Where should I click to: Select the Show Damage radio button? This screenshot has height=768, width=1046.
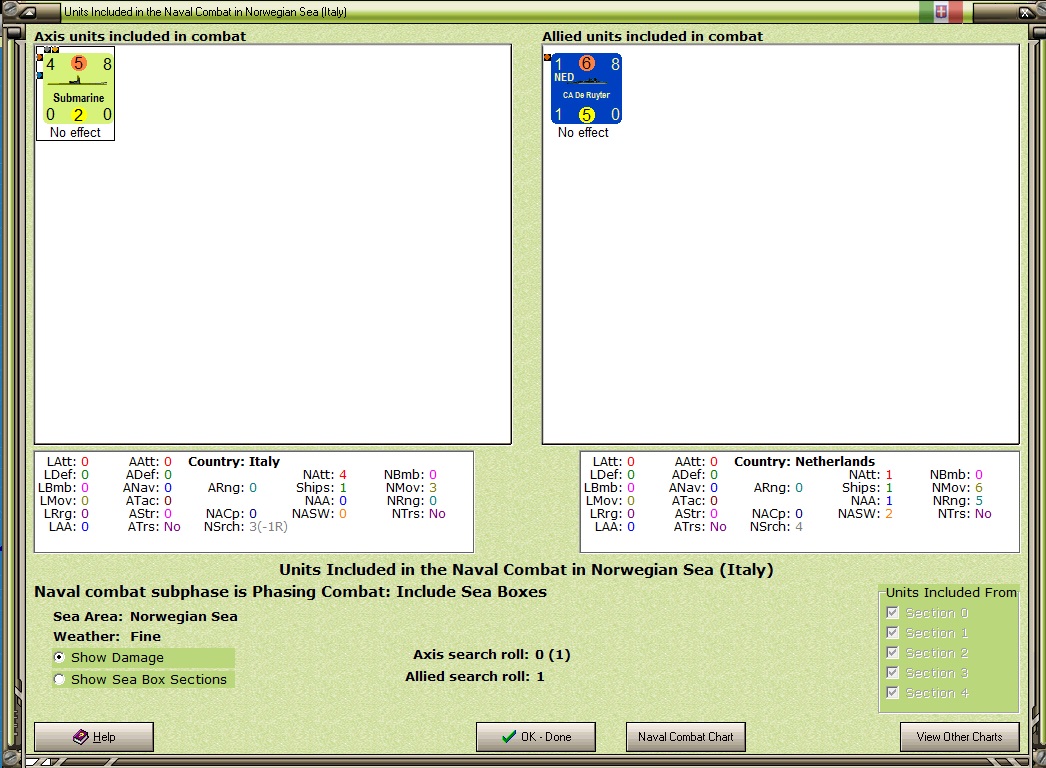click(59, 657)
